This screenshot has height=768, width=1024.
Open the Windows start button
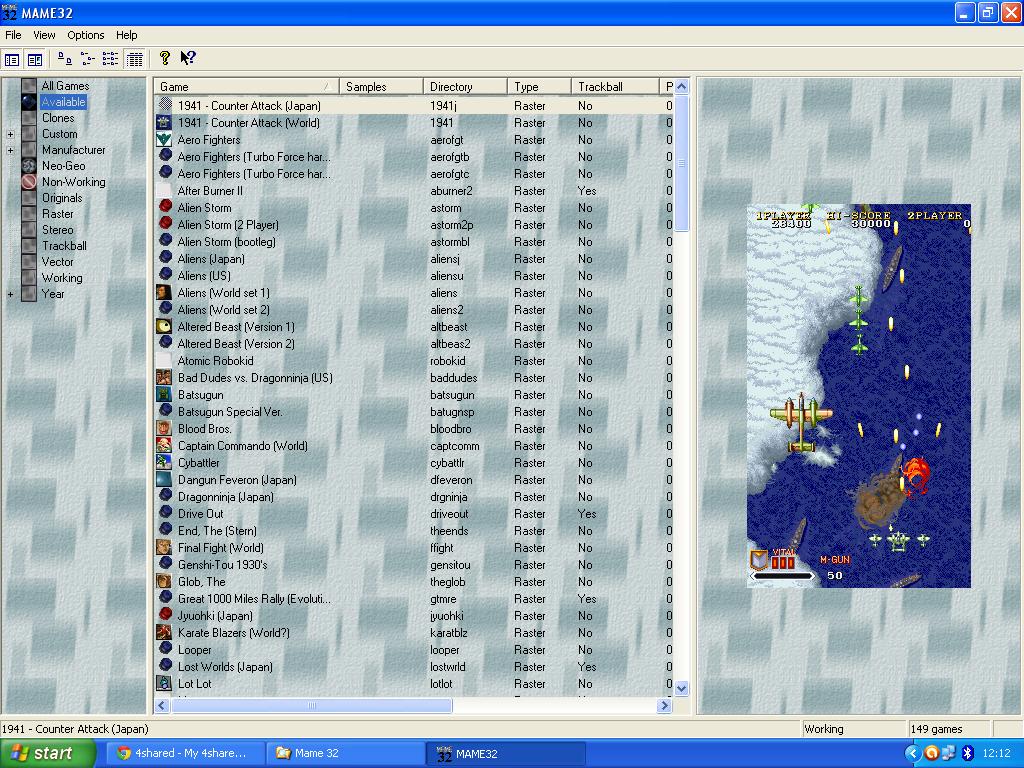(48, 754)
